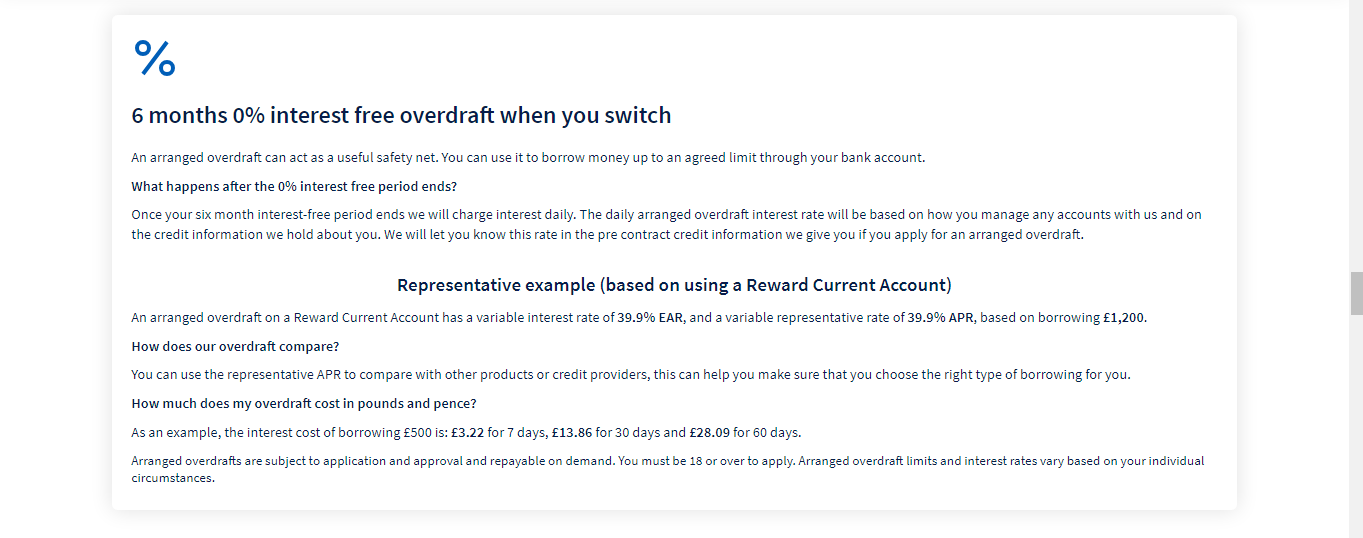Click the scrollbar track above the thumb
This screenshot has width=1363, height=538.
coord(1356,135)
